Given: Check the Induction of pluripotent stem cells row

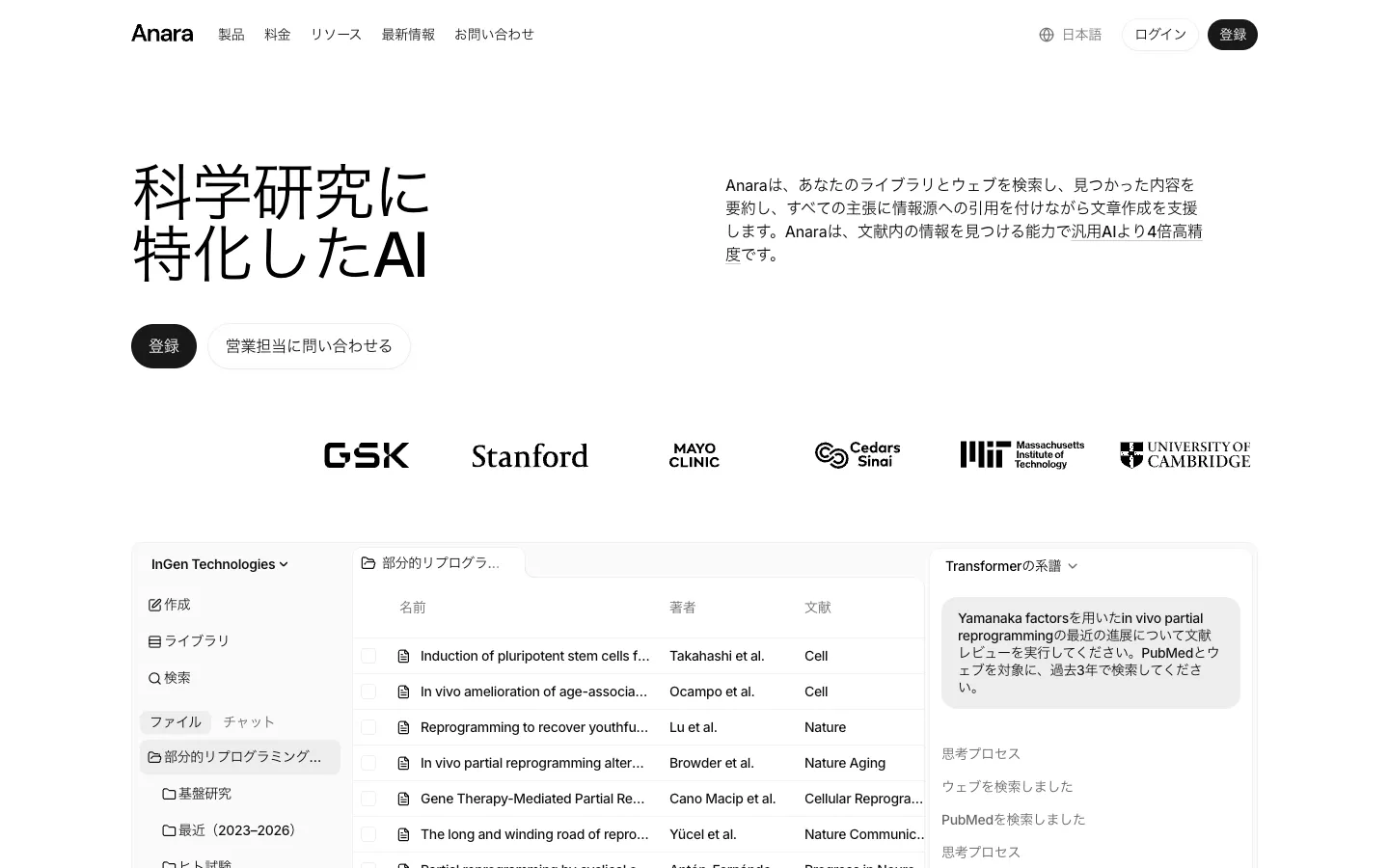Looking at the screenshot, I should pyautogui.click(x=368, y=656).
